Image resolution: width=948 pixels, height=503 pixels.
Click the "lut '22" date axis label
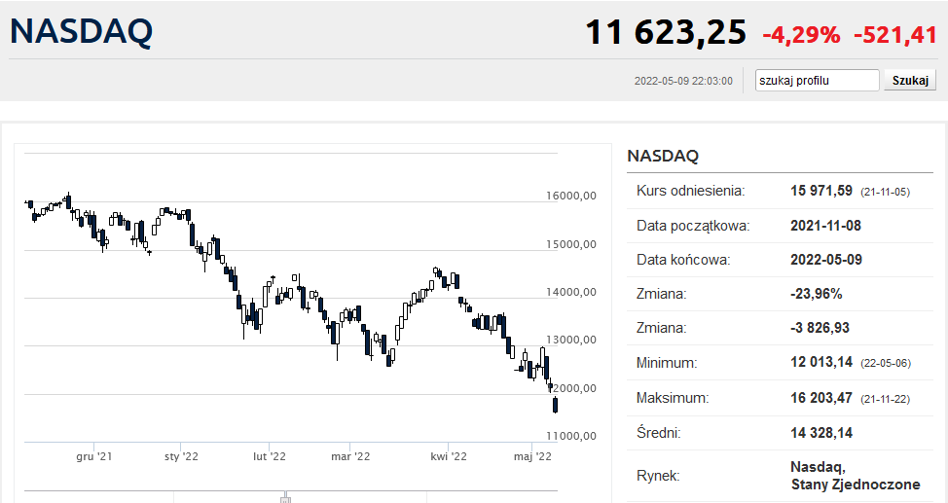[270, 456]
